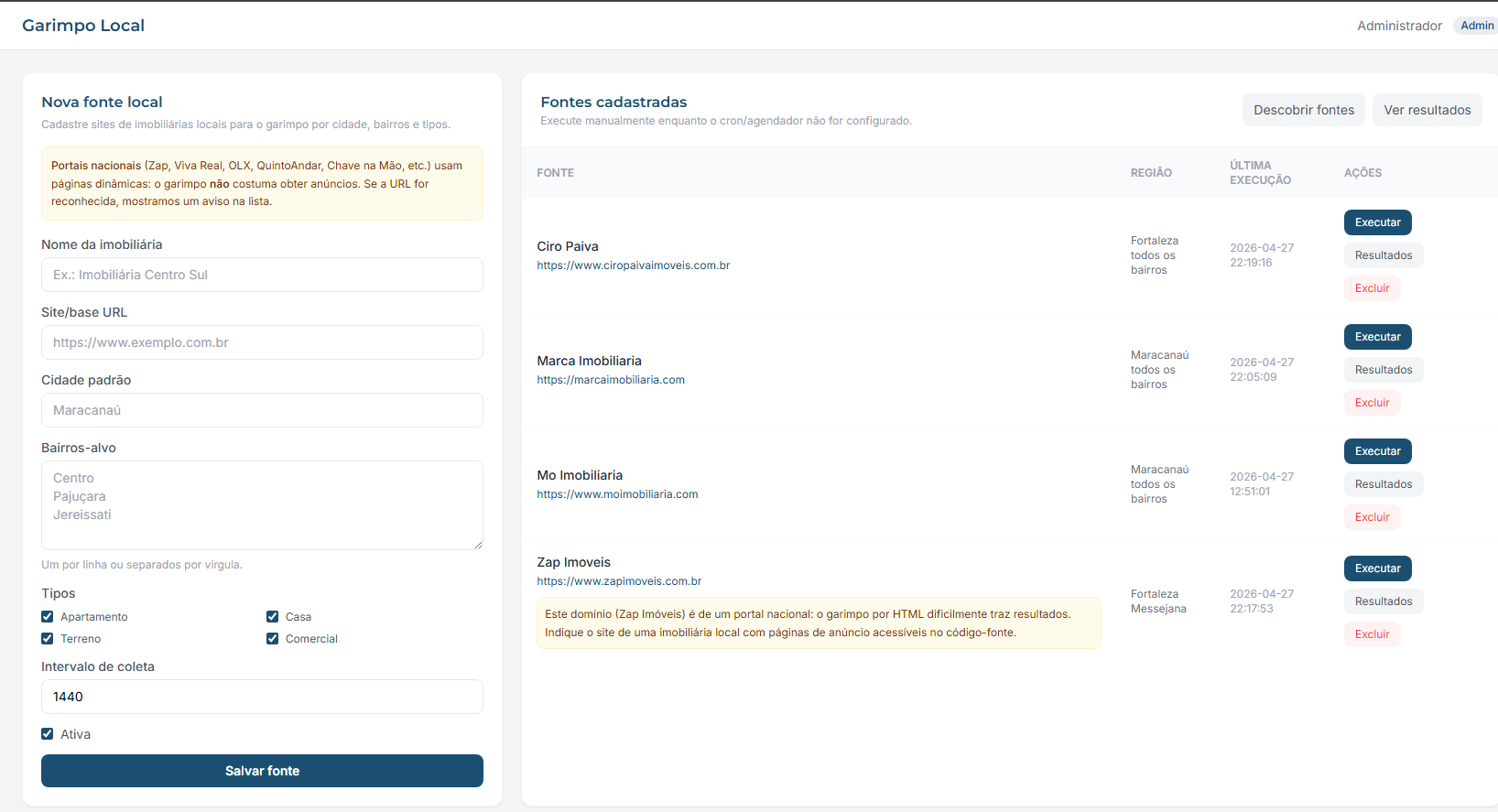Click the Garimpo Local logo title
Viewport: 1498px width, 812px height.
coord(83,26)
